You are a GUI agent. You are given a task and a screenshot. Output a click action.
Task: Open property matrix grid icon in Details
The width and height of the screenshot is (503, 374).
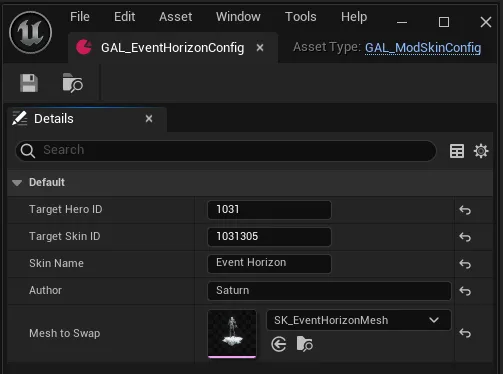(x=457, y=151)
